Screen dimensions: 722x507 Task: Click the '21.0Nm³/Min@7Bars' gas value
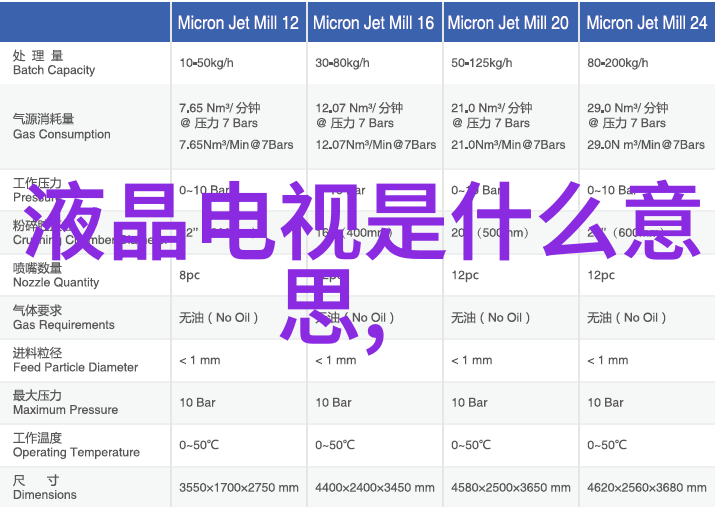point(508,145)
